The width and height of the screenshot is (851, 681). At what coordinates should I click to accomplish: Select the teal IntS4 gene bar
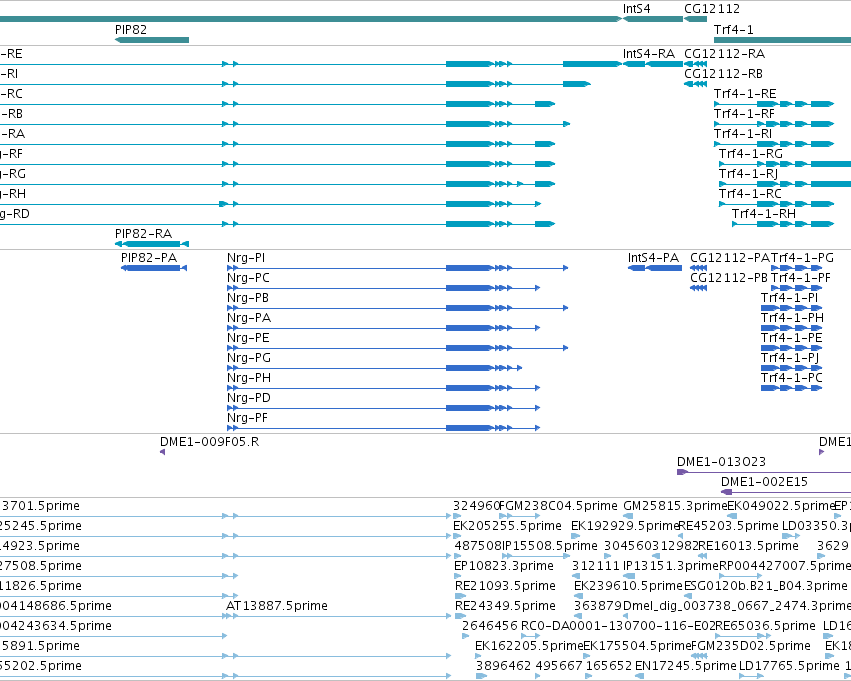coord(653,19)
